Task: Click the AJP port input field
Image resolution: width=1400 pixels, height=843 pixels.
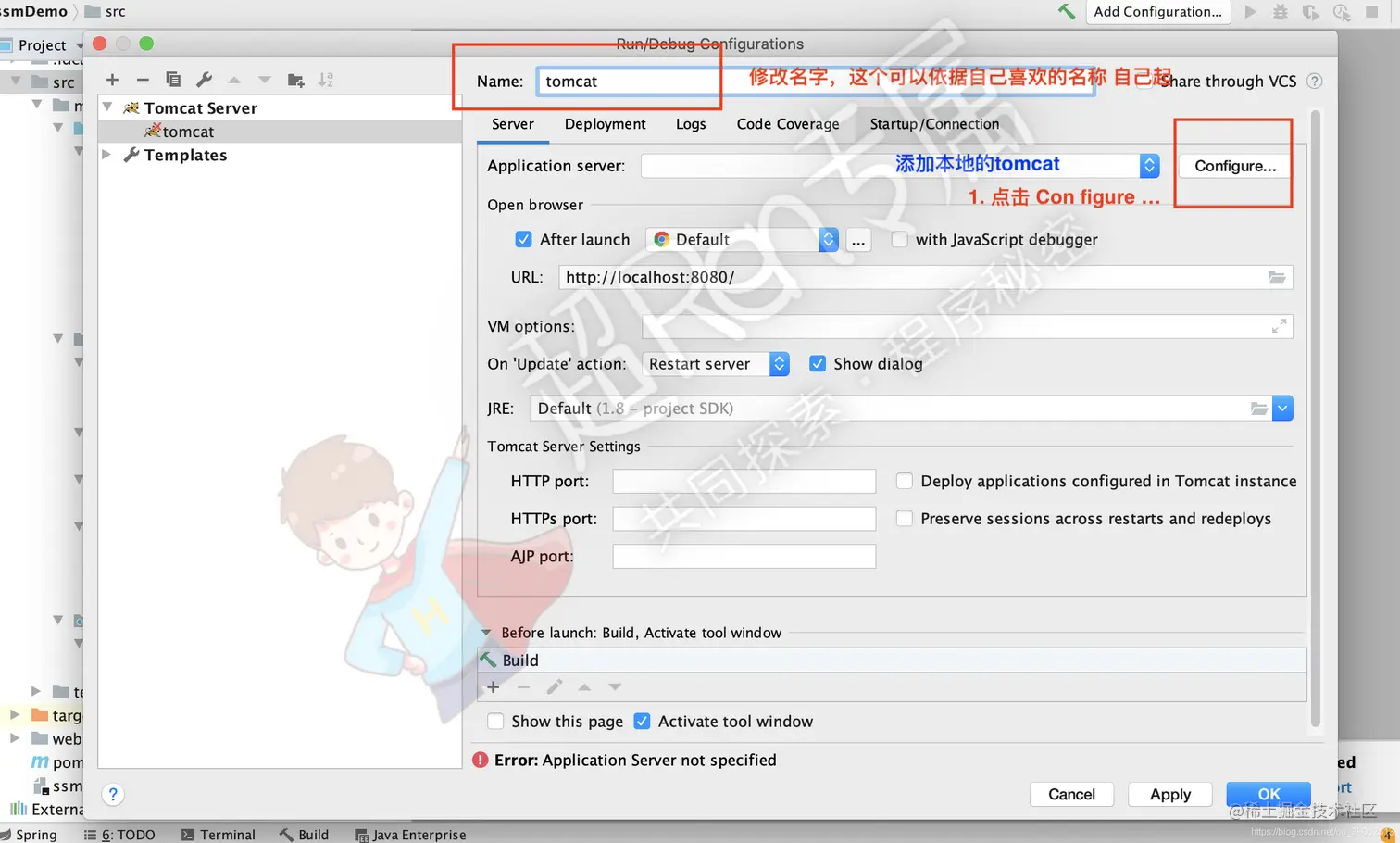Action: [744, 556]
